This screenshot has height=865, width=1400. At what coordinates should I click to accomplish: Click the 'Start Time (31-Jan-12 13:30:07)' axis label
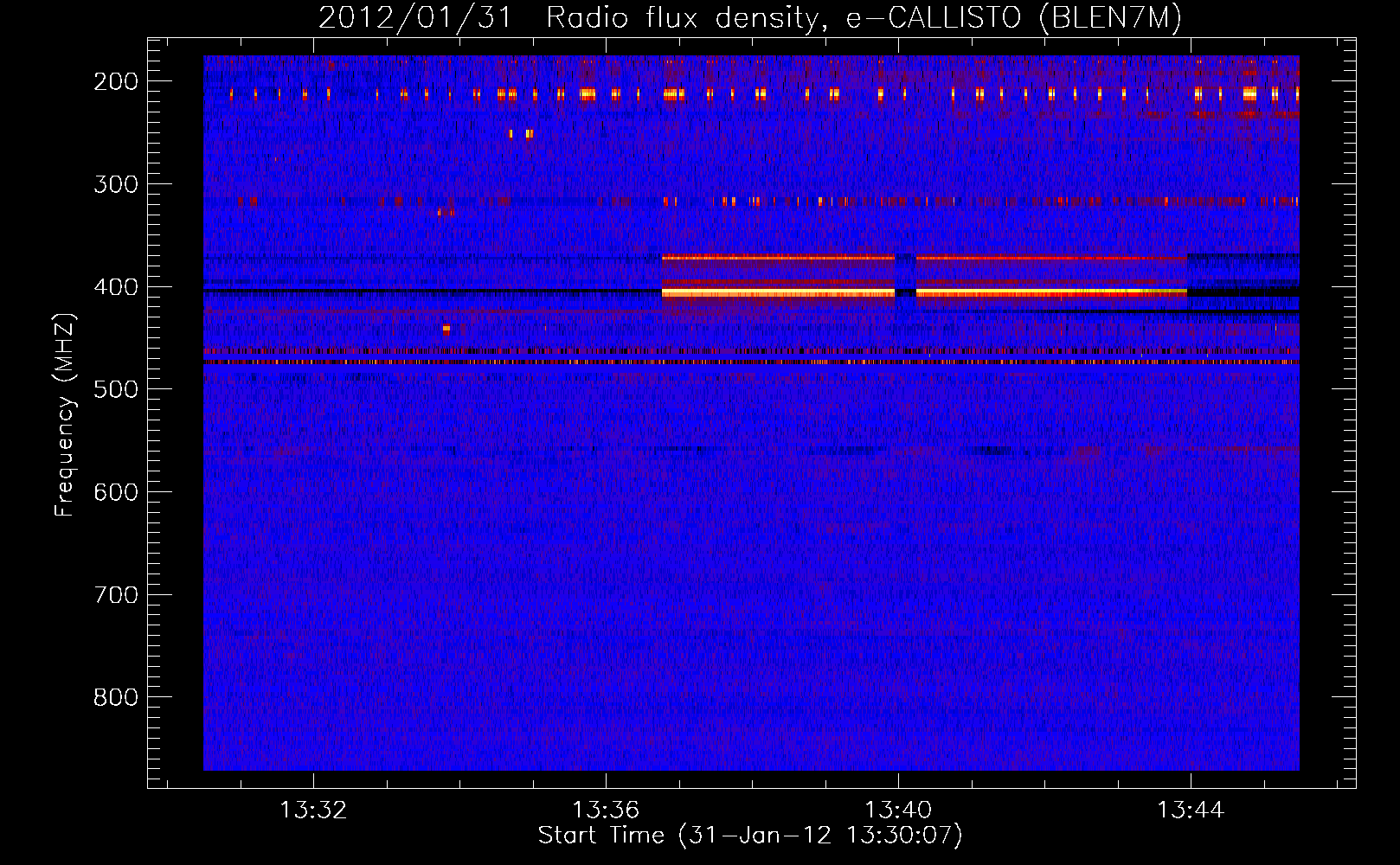750,836
